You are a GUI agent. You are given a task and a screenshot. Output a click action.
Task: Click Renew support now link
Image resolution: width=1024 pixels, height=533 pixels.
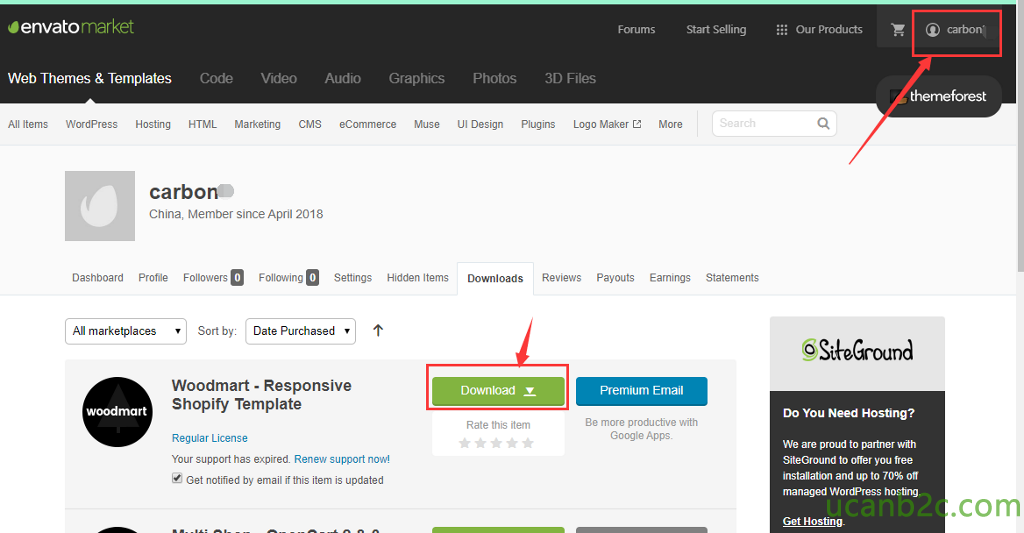(342, 459)
